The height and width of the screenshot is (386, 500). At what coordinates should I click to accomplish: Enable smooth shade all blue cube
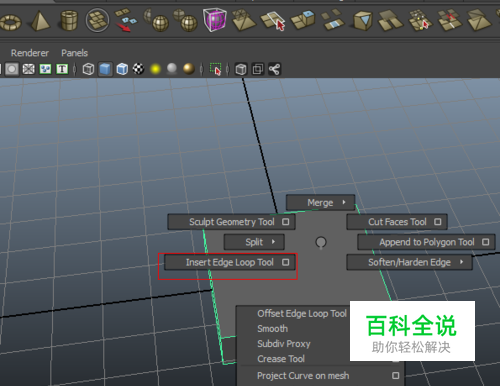coord(105,69)
